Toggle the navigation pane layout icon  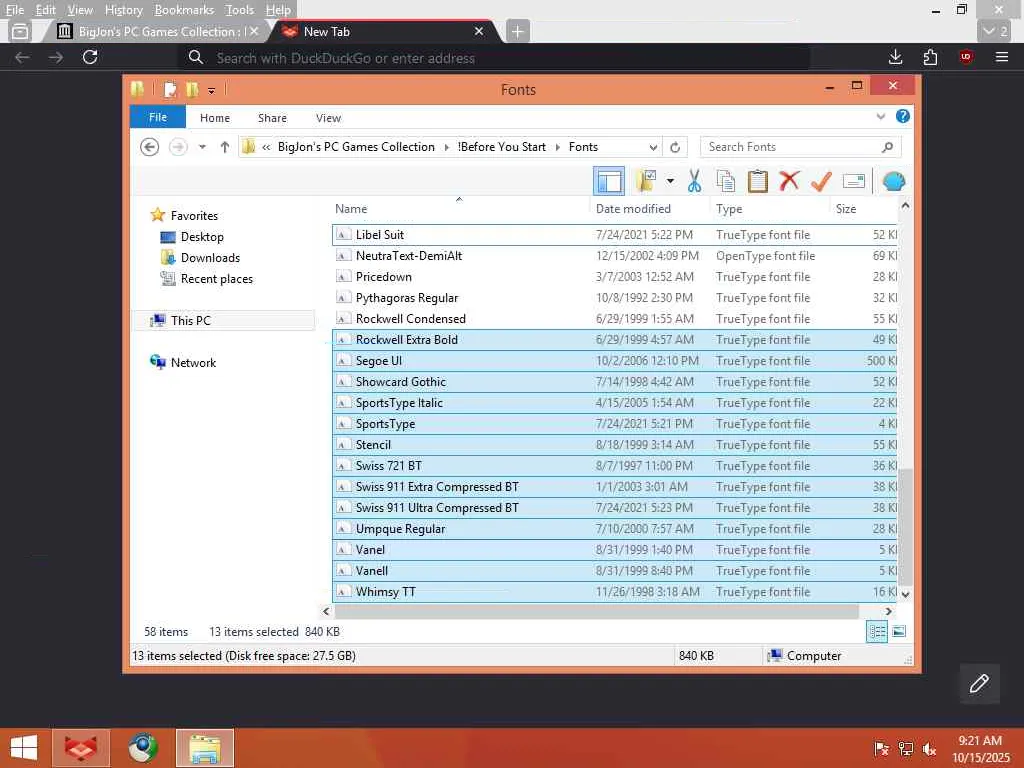click(609, 181)
